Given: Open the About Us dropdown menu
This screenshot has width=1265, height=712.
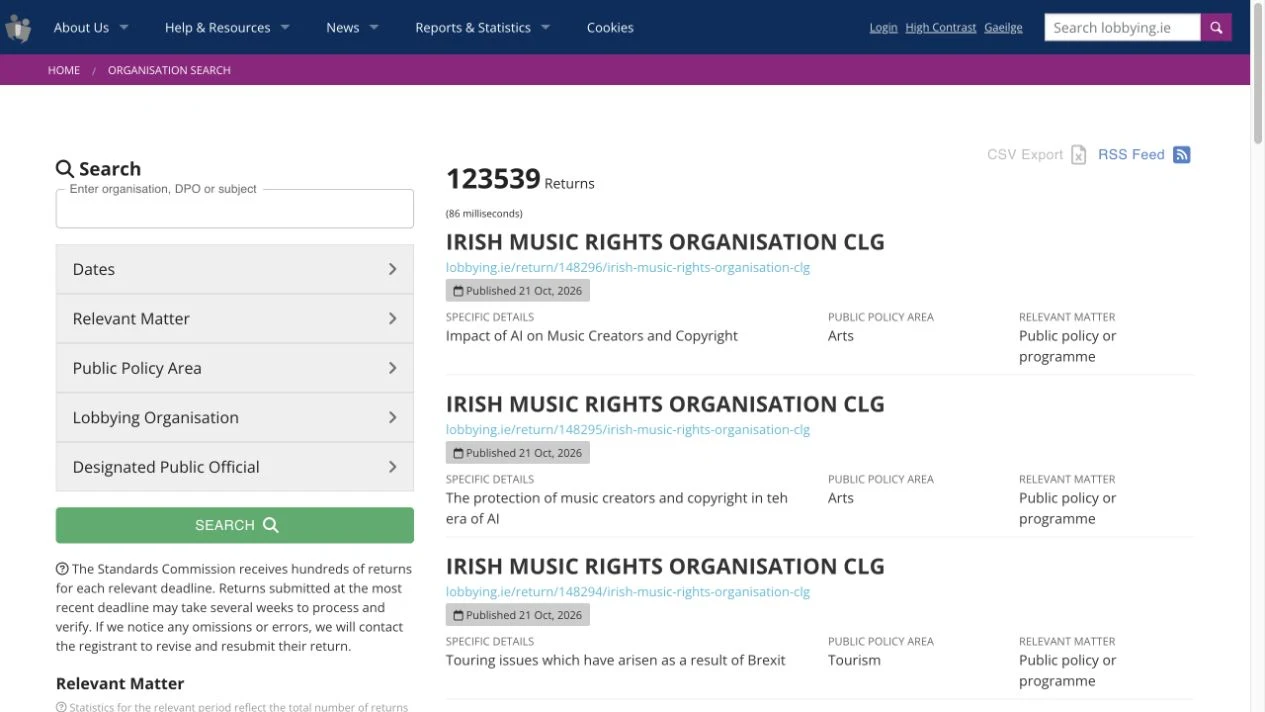Looking at the screenshot, I should pyautogui.click(x=91, y=28).
